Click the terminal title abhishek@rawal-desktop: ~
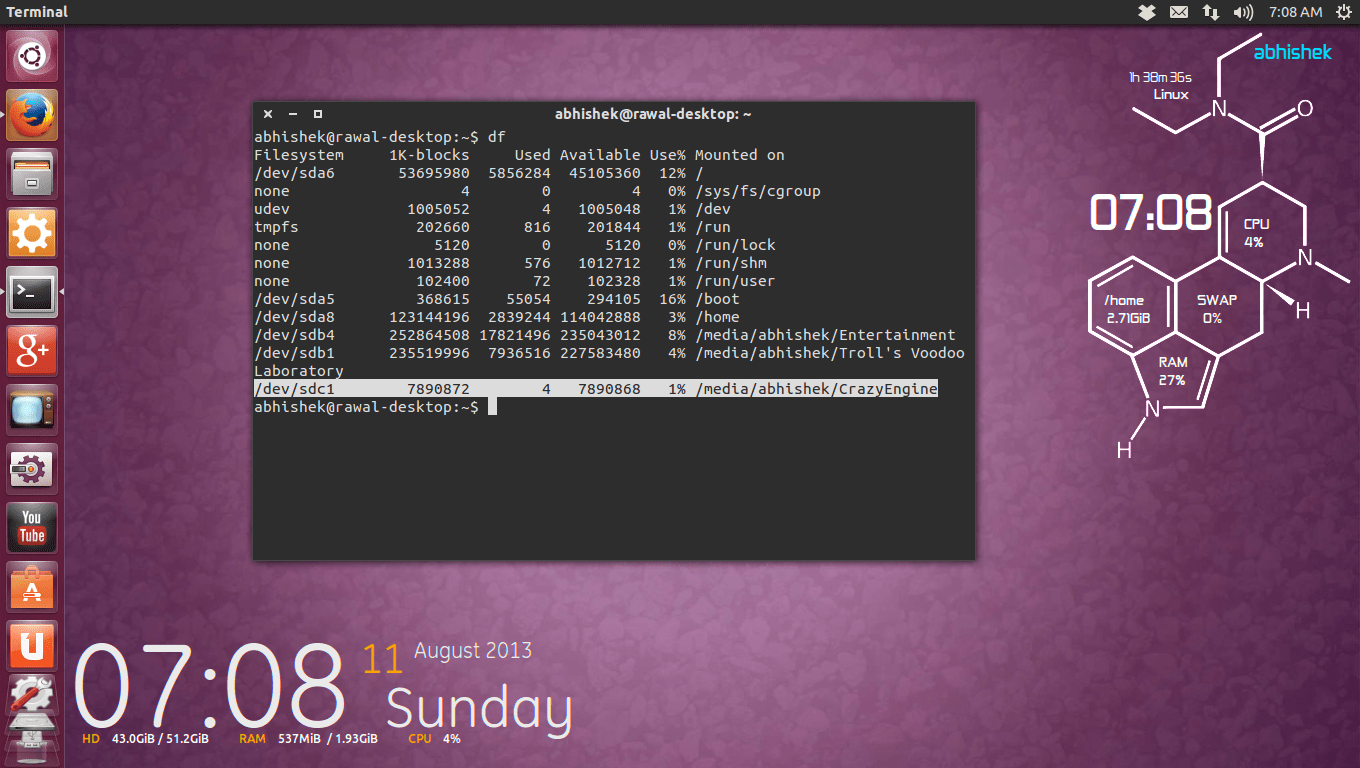The width and height of the screenshot is (1360, 768). [653, 114]
